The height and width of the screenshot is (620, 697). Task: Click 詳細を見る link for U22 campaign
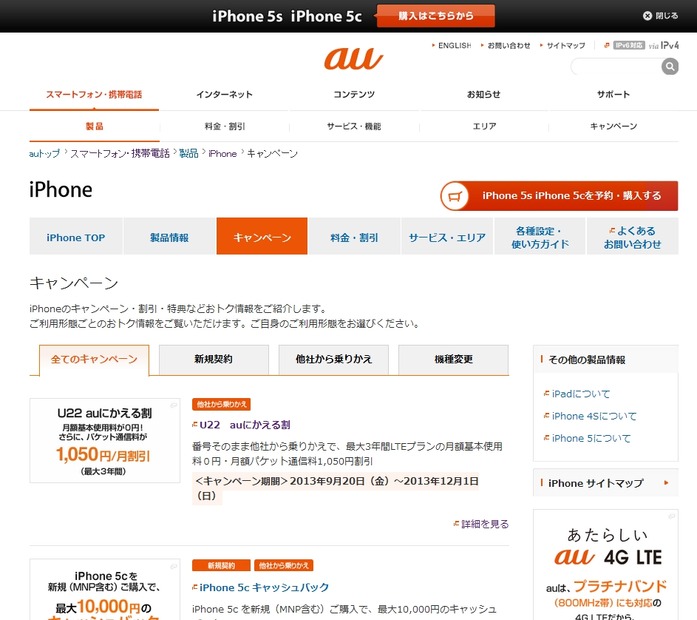[485, 524]
